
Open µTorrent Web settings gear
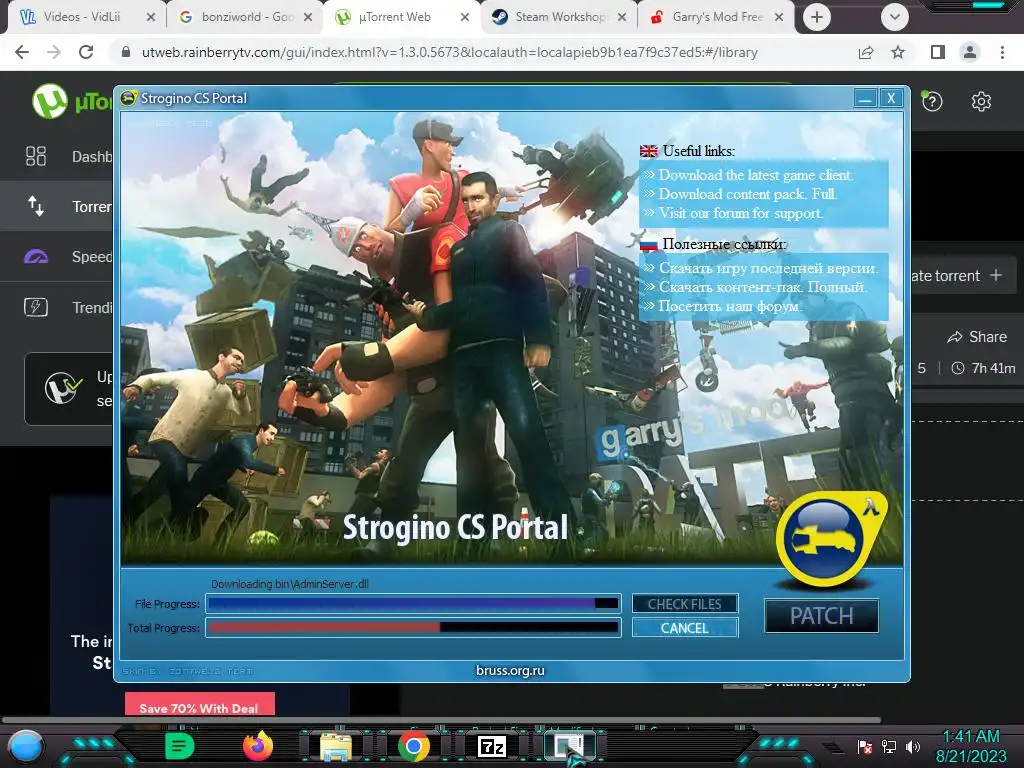click(981, 101)
